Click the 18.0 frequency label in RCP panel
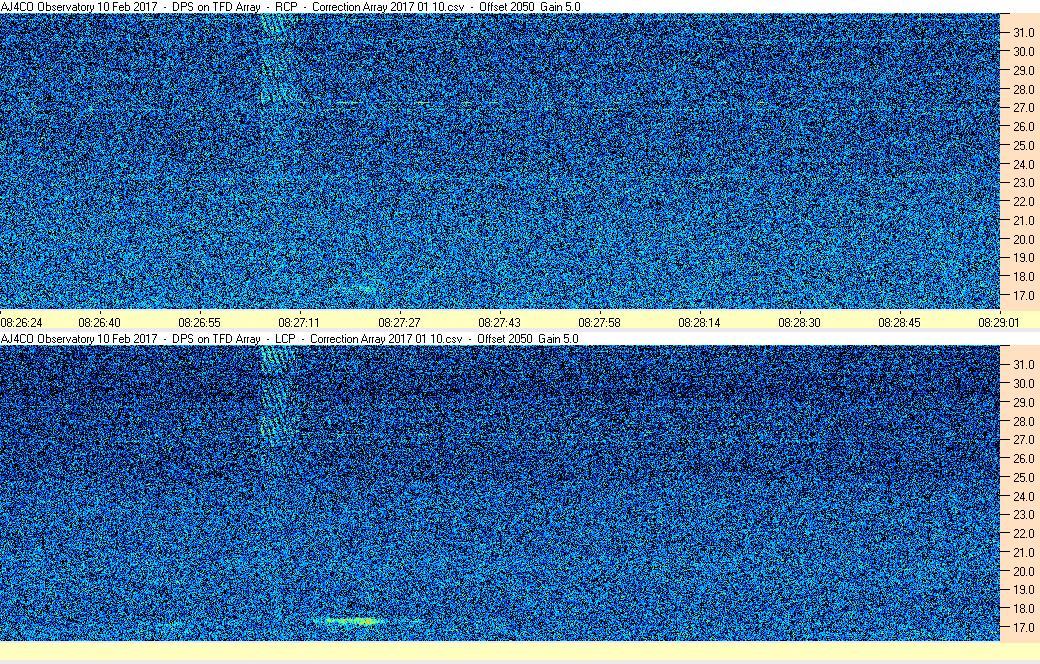The width and height of the screenshot is (1040, 664). 1023,277
